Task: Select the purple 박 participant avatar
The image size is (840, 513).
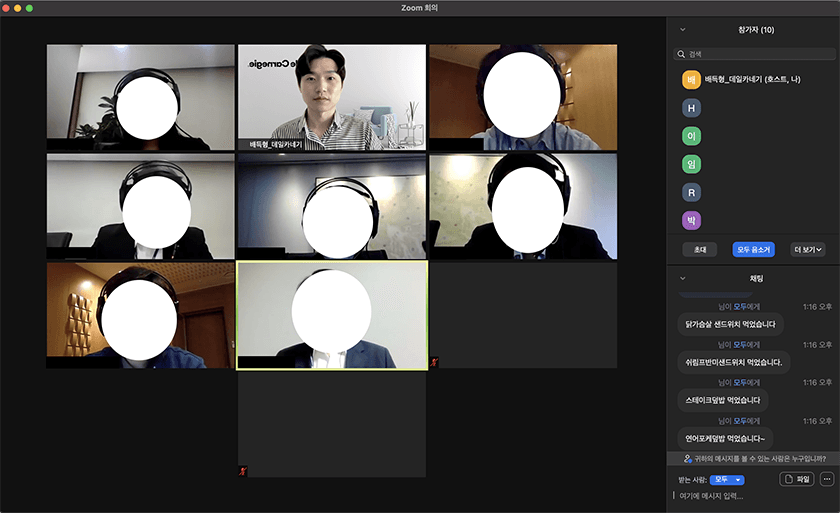Action: pyautogui.click(x=691, y=220)
